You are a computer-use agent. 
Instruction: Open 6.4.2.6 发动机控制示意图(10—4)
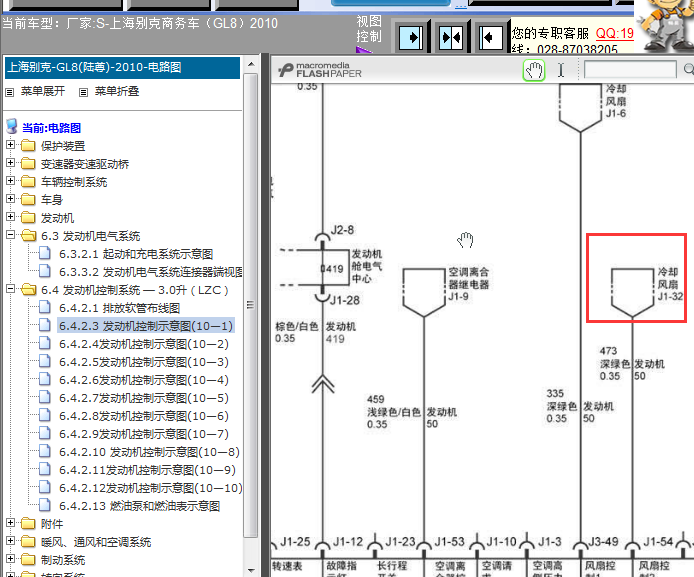(144, 380)
